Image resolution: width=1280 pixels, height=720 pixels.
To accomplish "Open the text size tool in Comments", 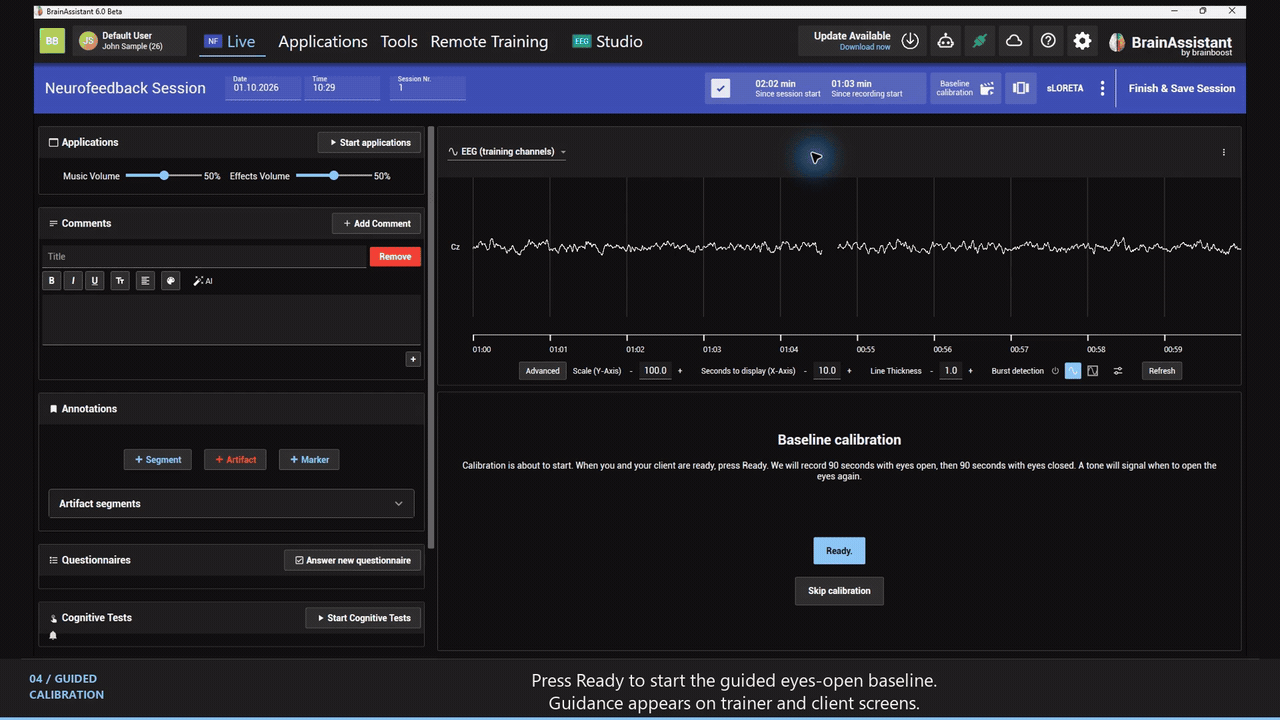I will [x=120, y=281].
